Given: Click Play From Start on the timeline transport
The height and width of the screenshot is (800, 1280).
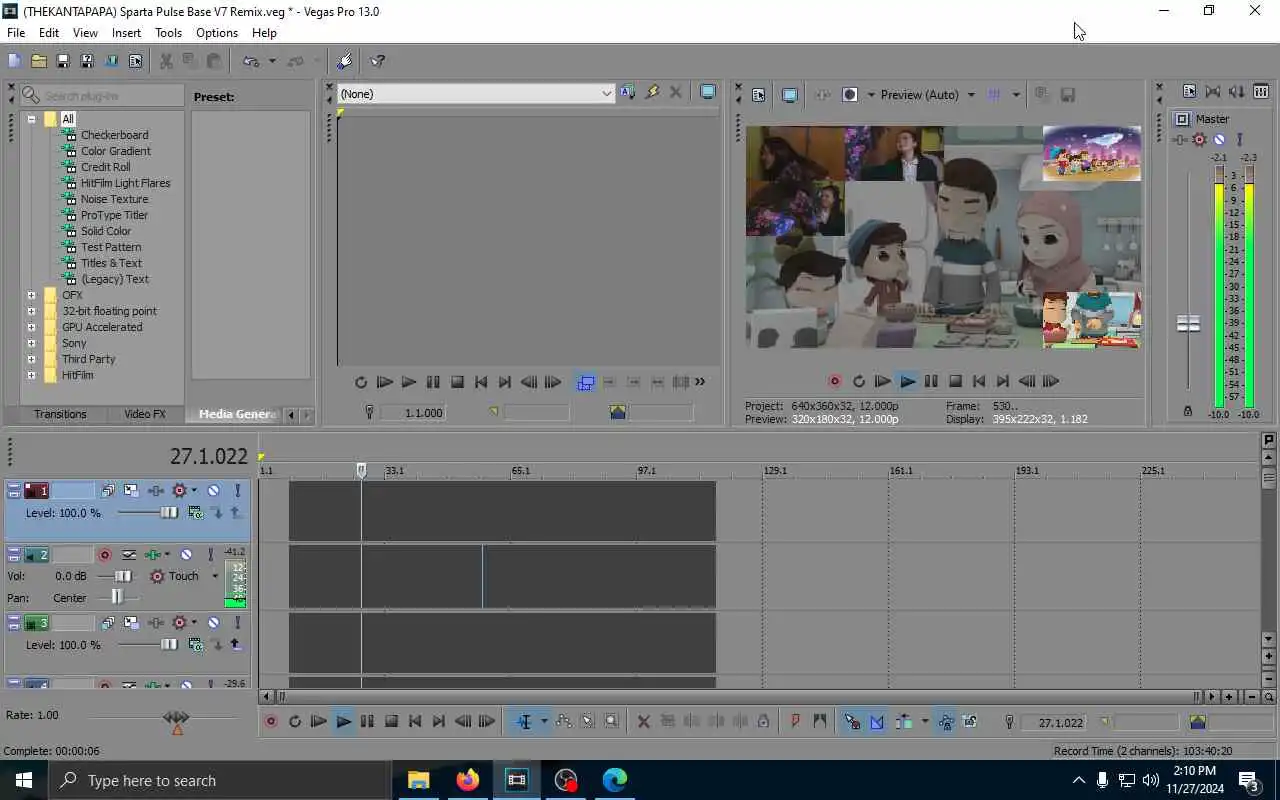Looking at the screenshot, I should 319,721.
